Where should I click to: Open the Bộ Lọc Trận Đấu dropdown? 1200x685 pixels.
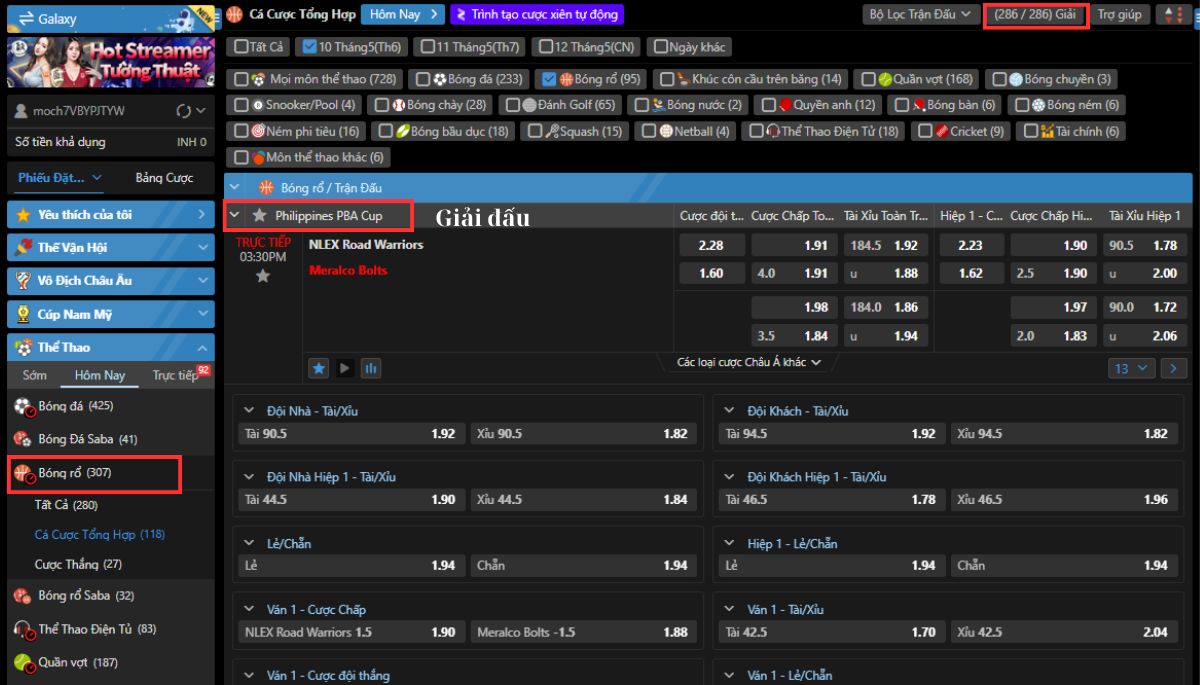click(x=920, y=15)
